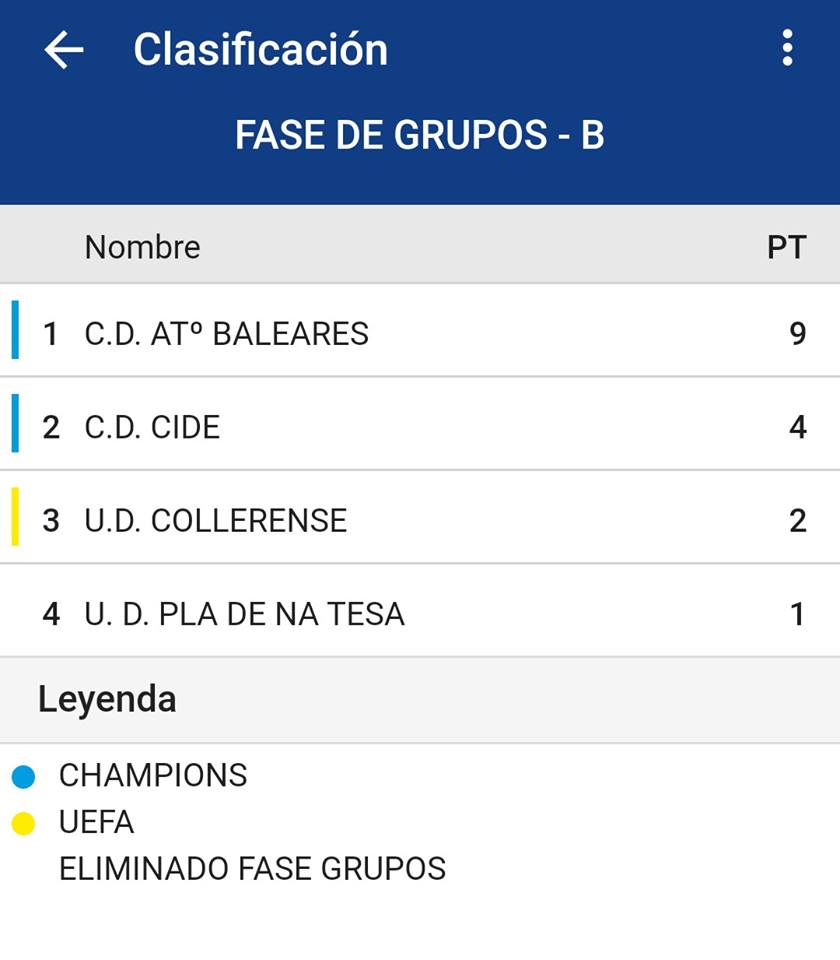Click the blue CHAMPIONS legend dot
840x960 pixels.
23,776
